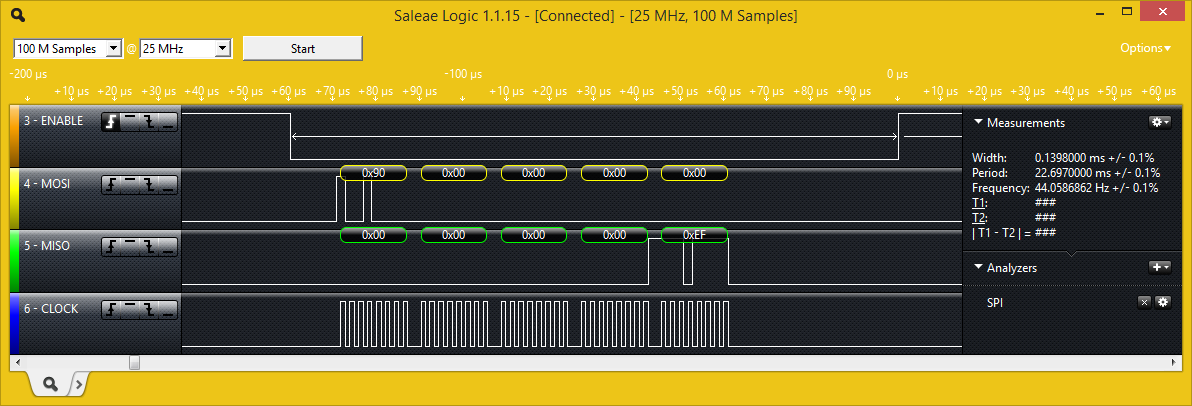
Task: Open the Options menu
Action: (1146, 48)
